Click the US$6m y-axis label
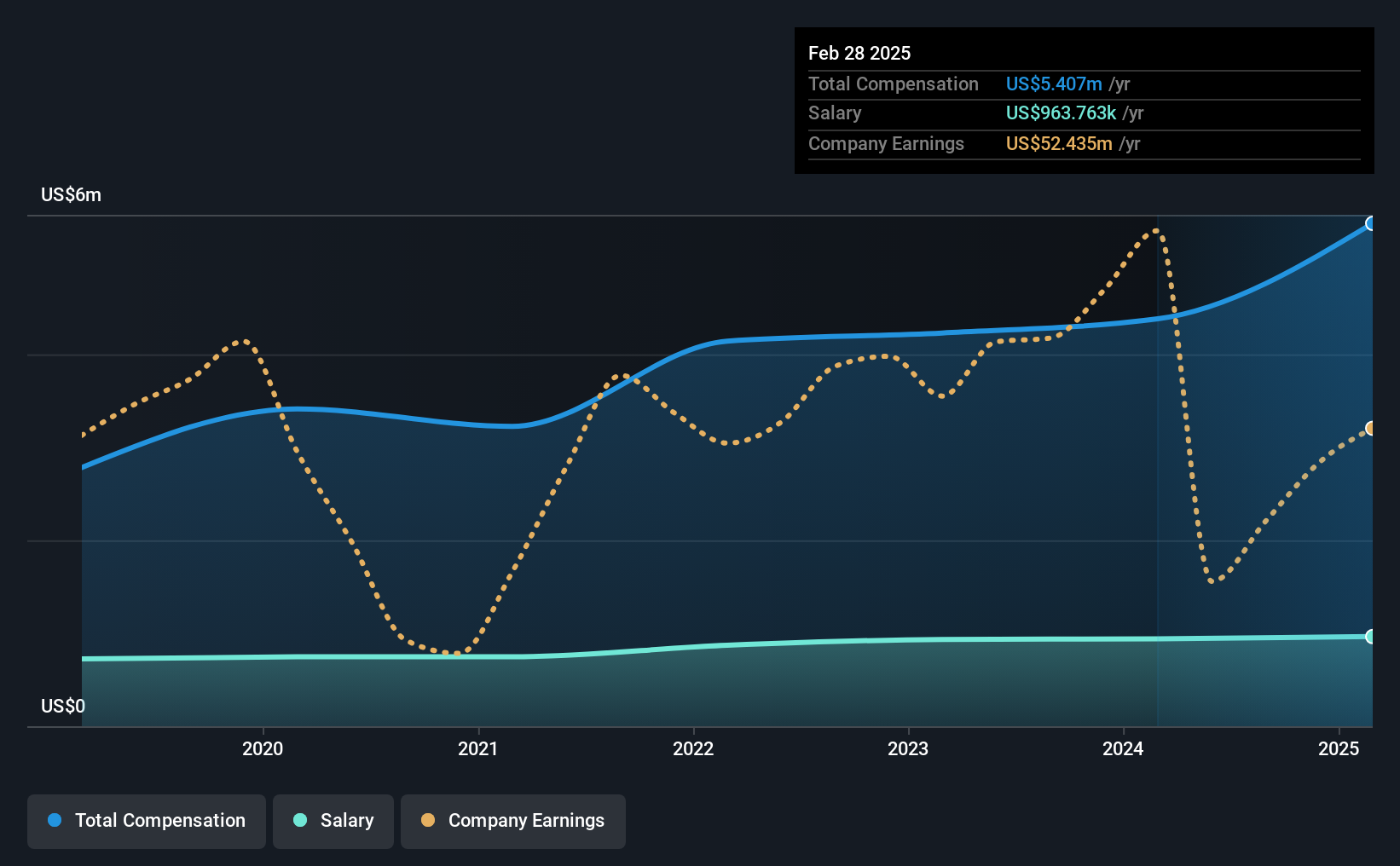Viewport: 1400px width, 866px height. coord(71,195)
